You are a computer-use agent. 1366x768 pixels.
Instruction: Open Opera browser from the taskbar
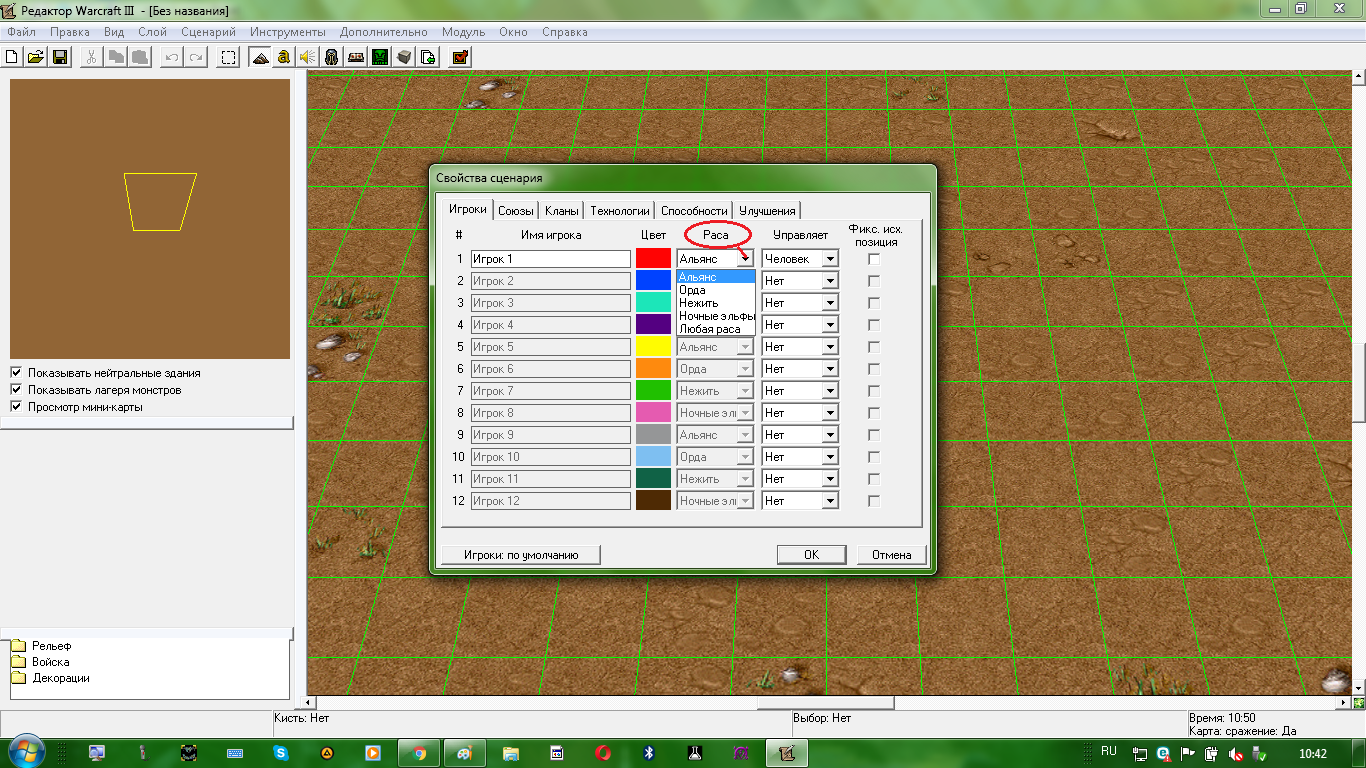603,753
